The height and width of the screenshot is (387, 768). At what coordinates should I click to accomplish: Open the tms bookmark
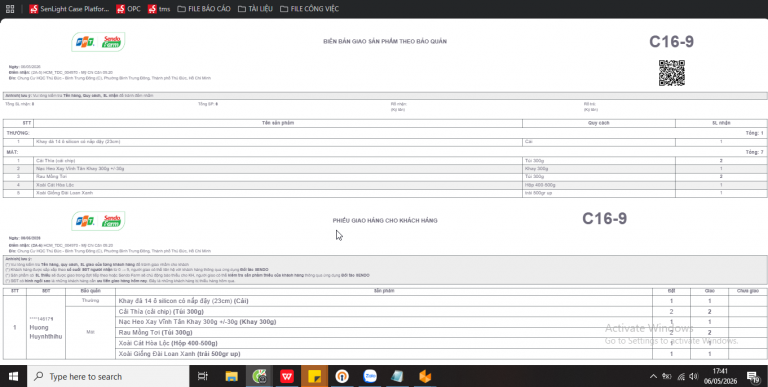coord(159,9)
